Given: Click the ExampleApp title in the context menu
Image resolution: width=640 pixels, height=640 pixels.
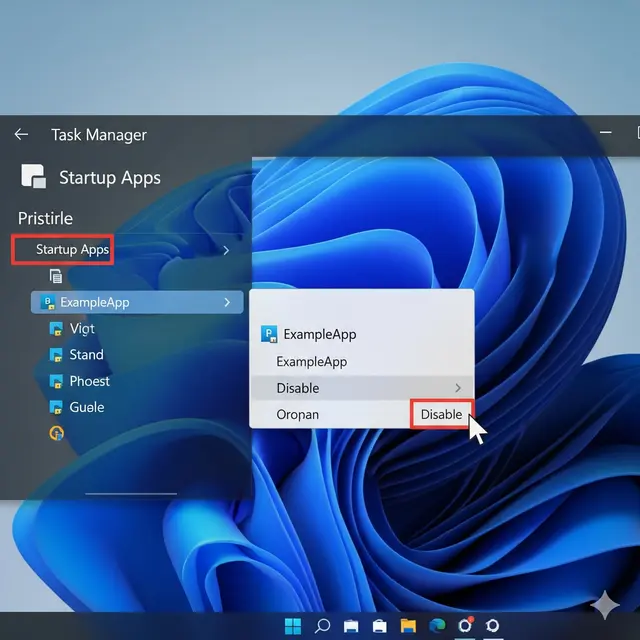Looking at the screenshot, I should [x=320, y=335].
